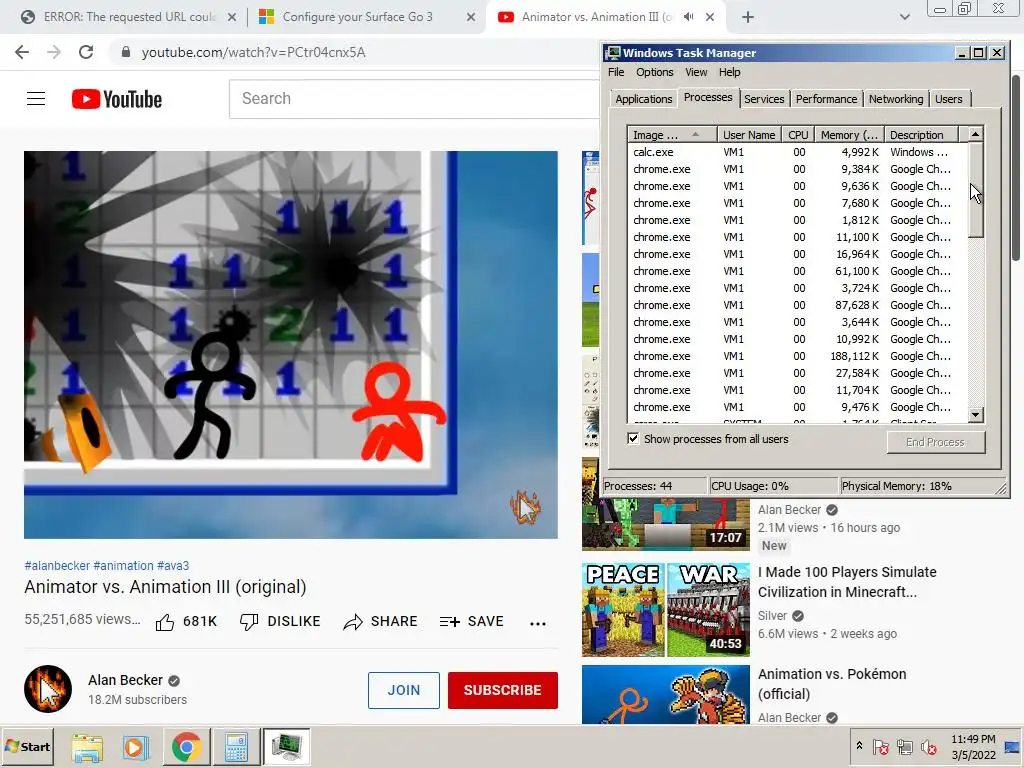
Task: Open Task Manager Help menu
Action: pyautogui.click(x=729, y=72)
